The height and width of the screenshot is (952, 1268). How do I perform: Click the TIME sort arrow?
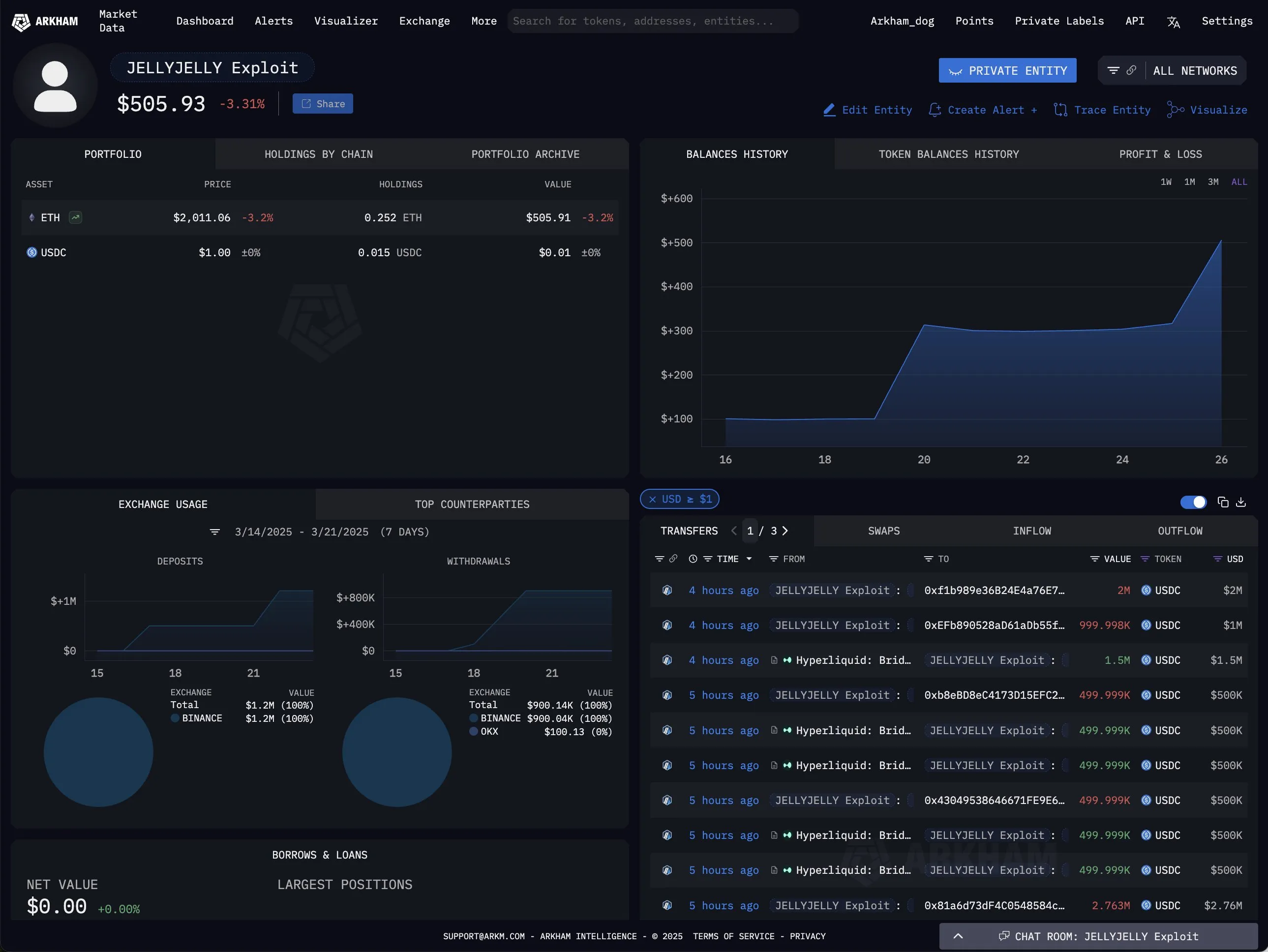[749, 559]
